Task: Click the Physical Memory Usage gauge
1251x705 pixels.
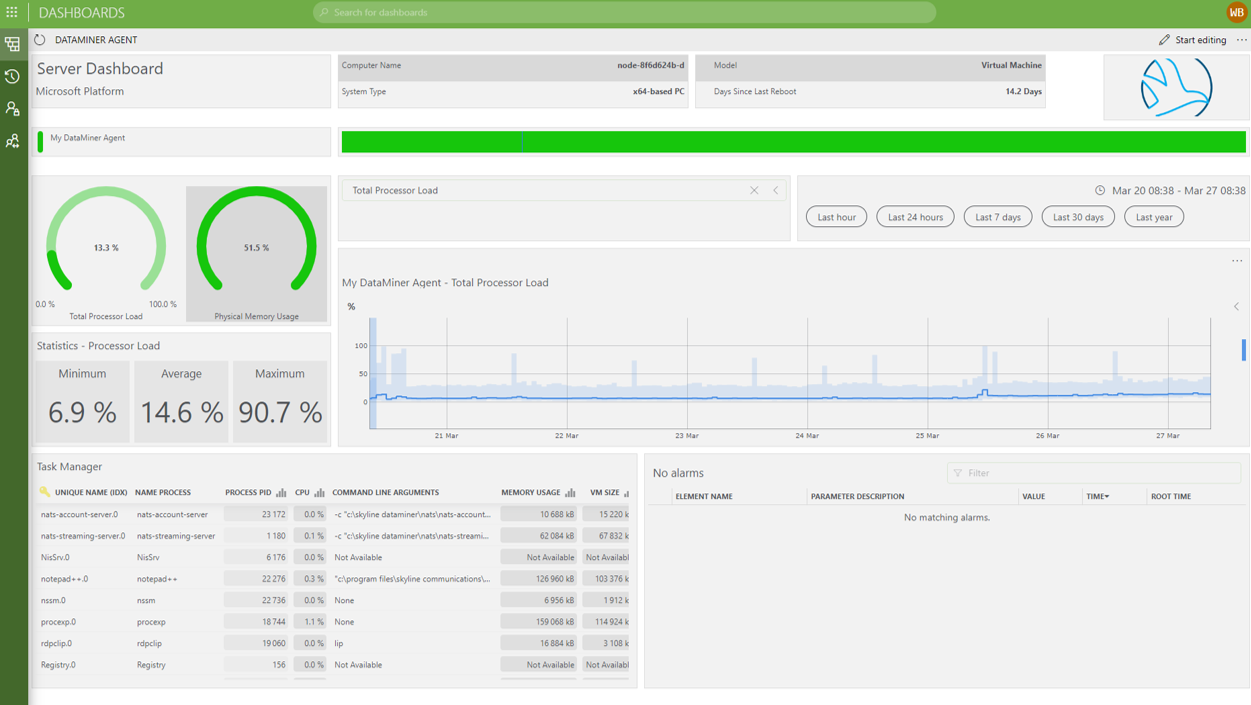Action: tap(256, 254)
